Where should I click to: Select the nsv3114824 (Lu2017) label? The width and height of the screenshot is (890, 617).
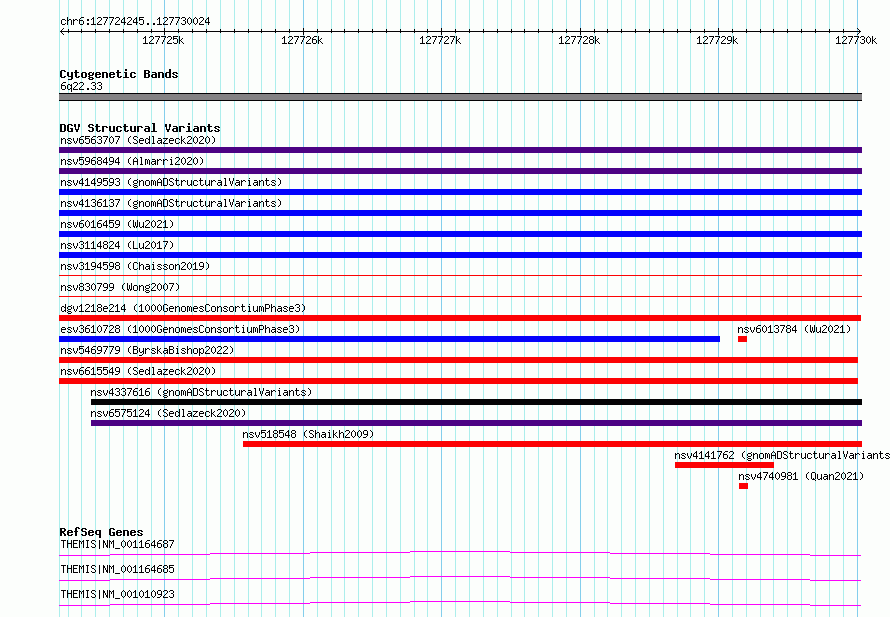click(x=117, y=245)
